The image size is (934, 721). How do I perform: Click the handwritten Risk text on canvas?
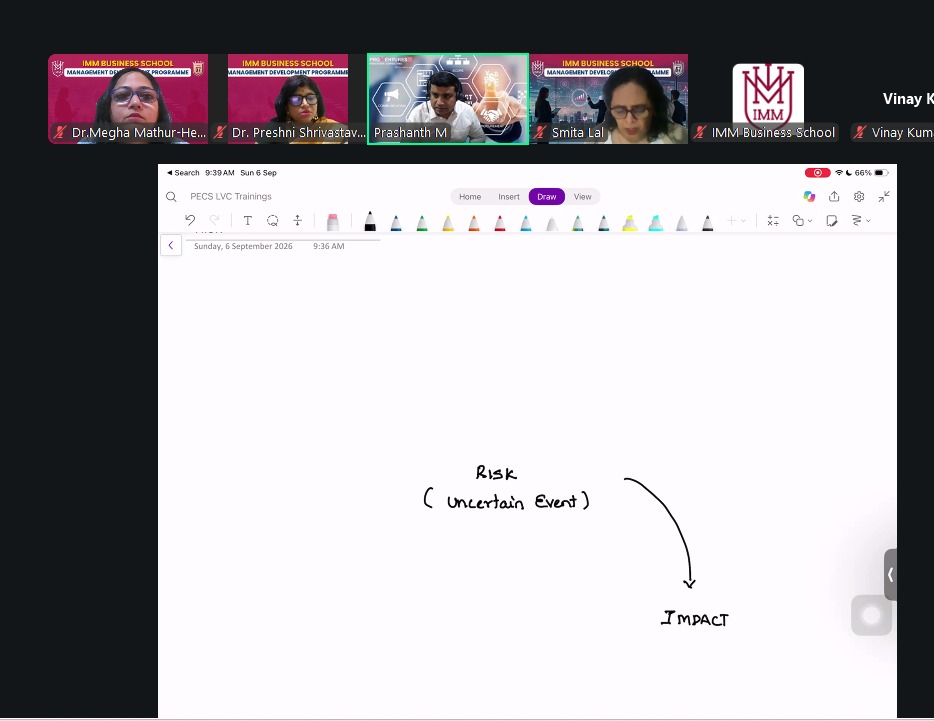pyautogui.click(x=496, y=473)
